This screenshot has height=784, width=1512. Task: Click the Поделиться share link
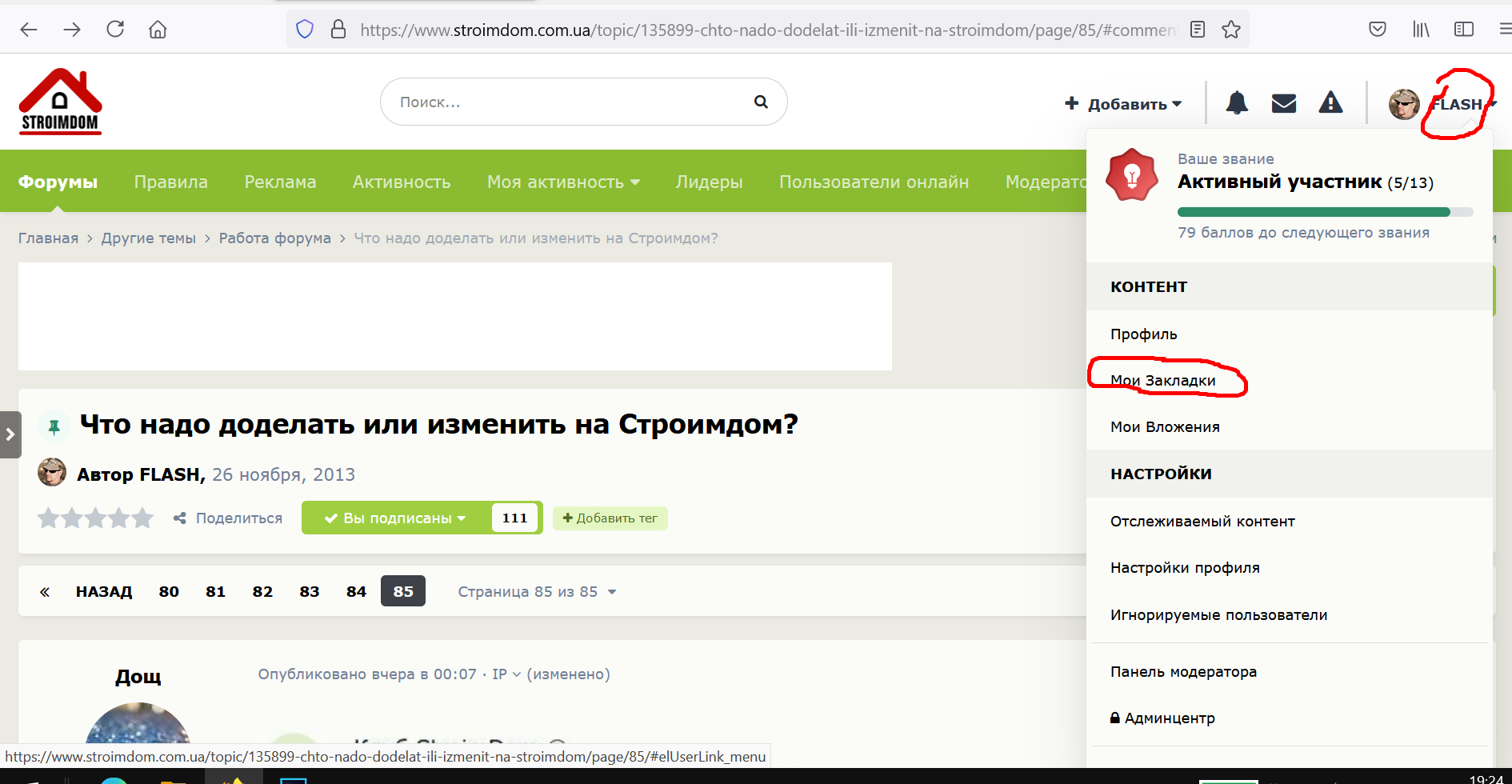pyautogui.click(x=239, y=518)
